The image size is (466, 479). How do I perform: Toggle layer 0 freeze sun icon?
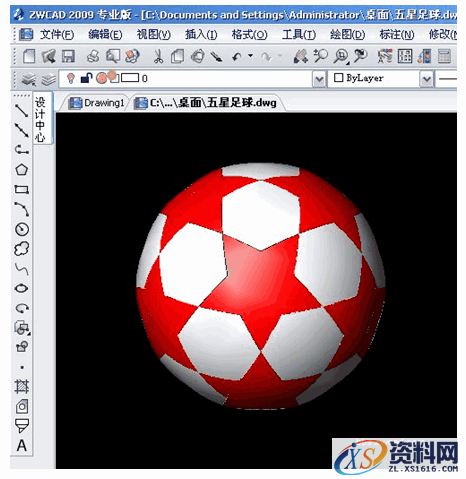(x=101, y=78)
